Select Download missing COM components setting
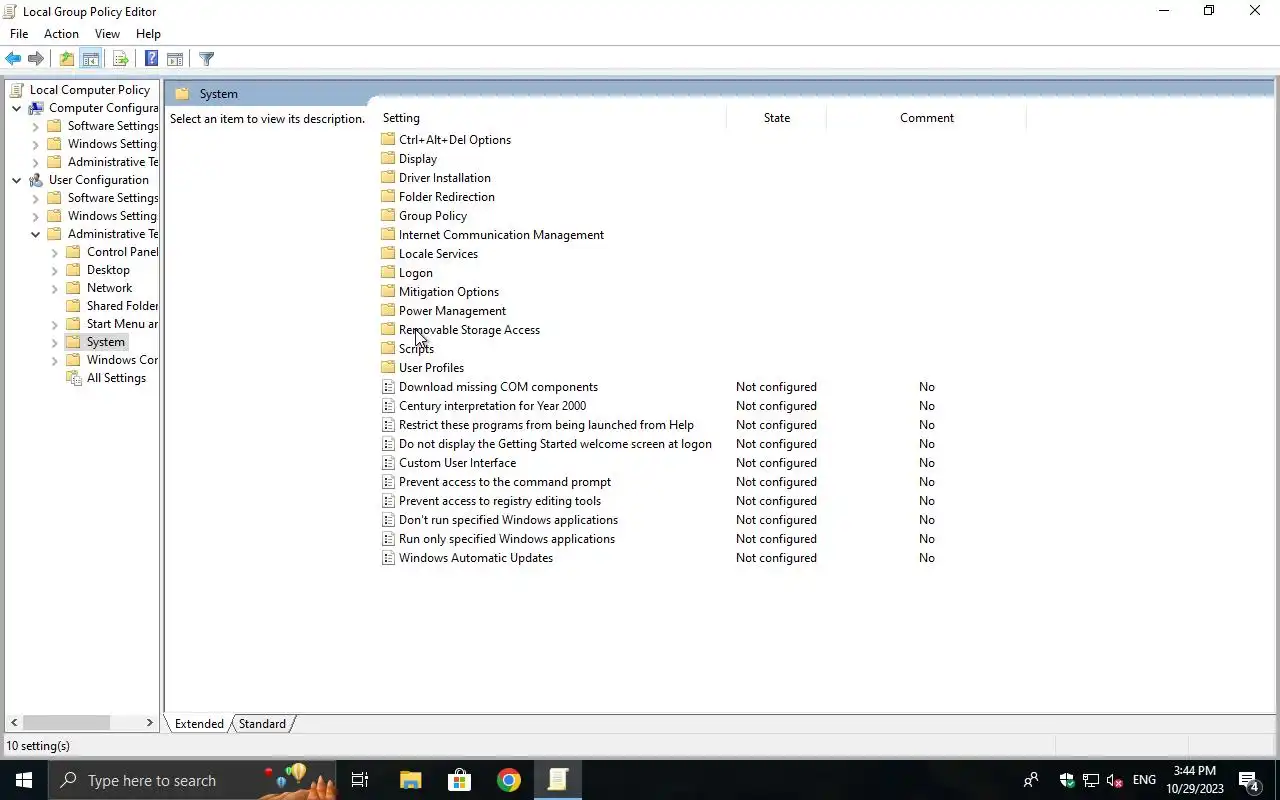This screenshot has height=800, width=1280. (x=498, y=387)
